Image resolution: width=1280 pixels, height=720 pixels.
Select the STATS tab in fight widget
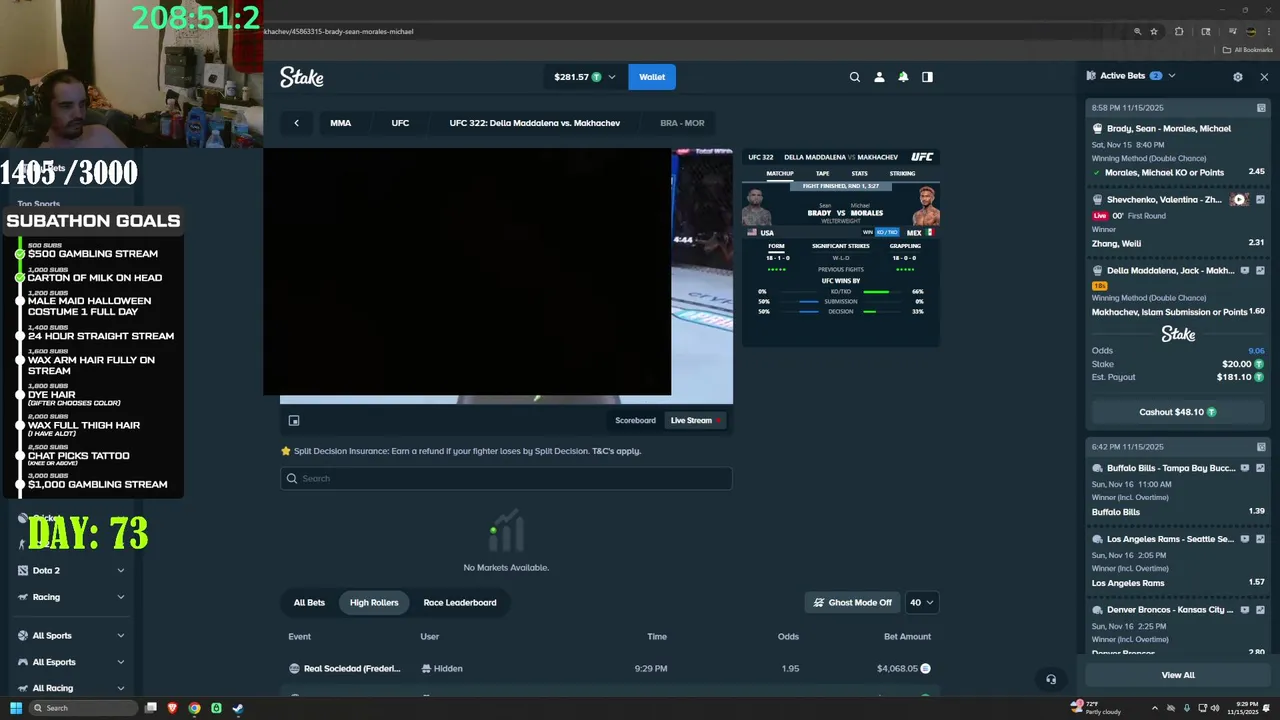(859, 173)
